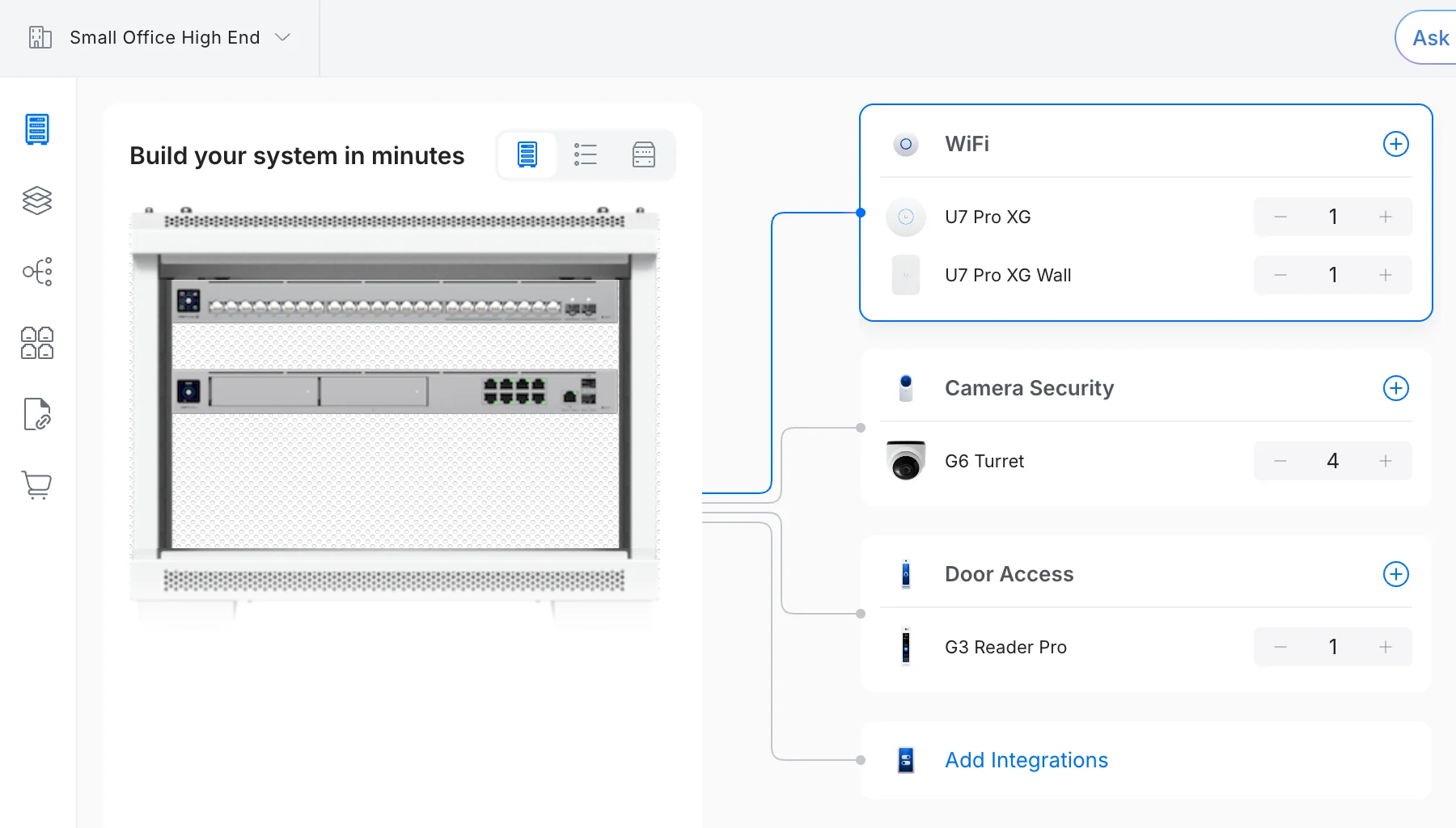Image resolution: width=1456 pixels, height=828 pixels.
Task: Switch to cabinet view mode
Action: click(644, 154)
